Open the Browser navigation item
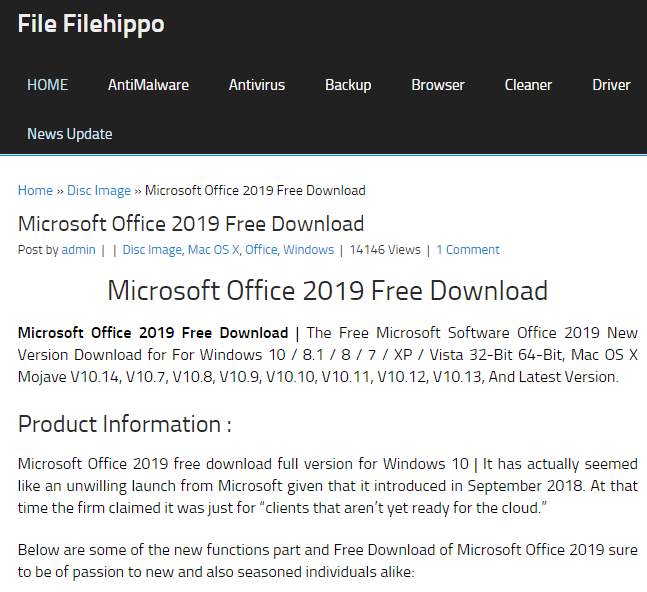This screenshot has width=647, height=592. tap(438, 85)
